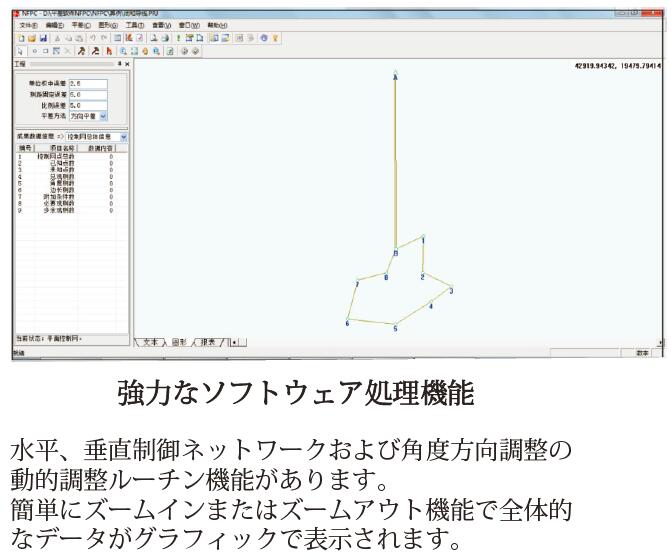Pin the 工程 panel with pushpin icon
This screenshot has height=557, width=671.
[119, 63]
